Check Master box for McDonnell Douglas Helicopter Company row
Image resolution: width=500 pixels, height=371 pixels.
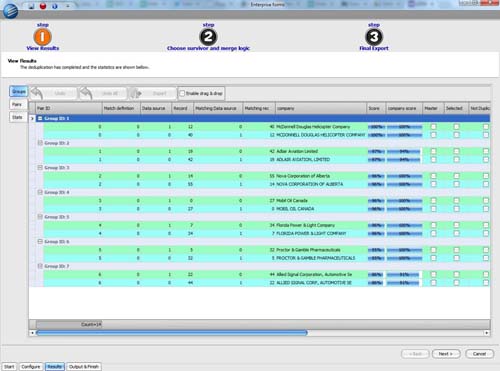[433, 127]
